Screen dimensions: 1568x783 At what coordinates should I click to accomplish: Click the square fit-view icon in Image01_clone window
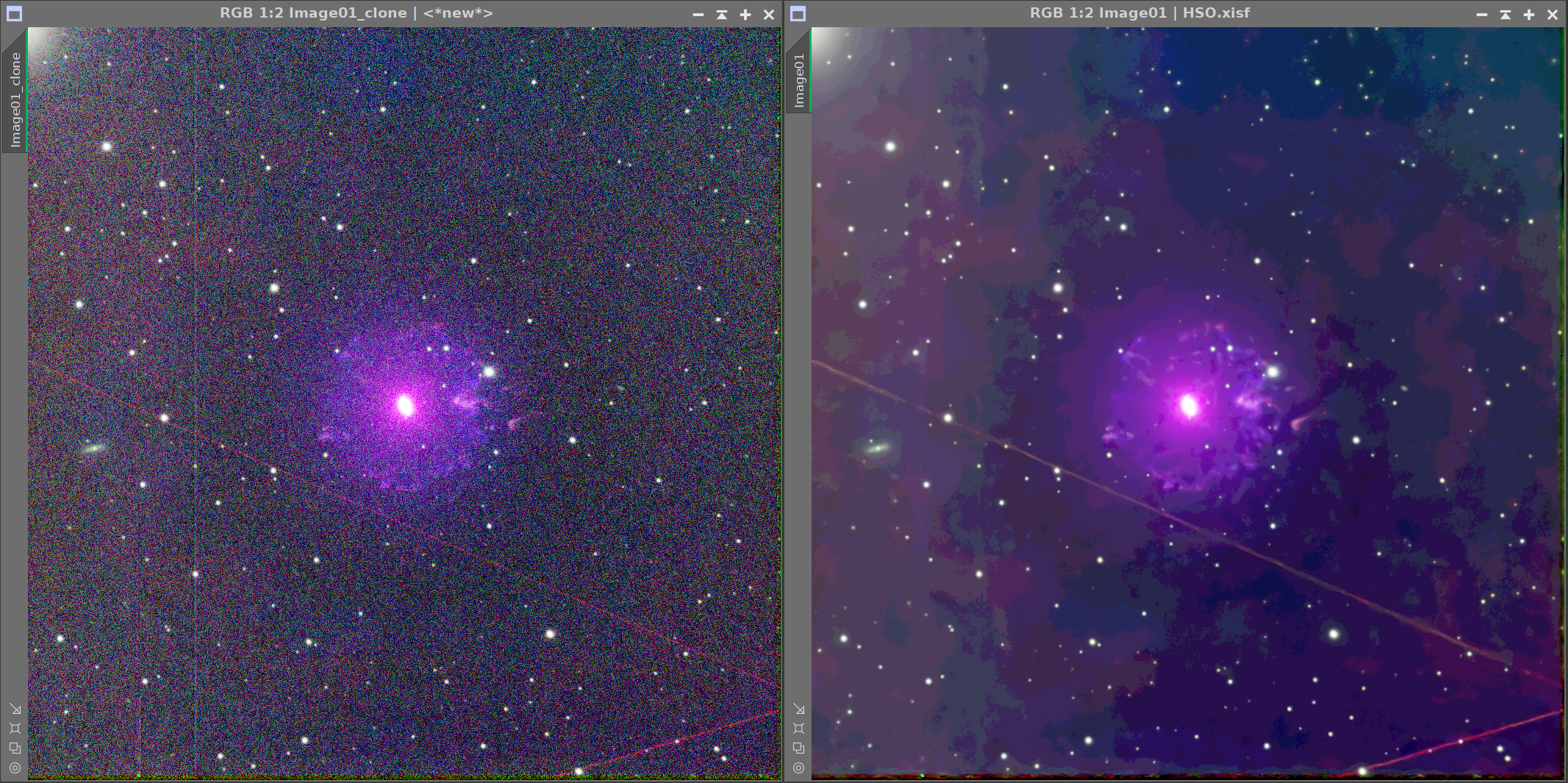pos(15,729)
